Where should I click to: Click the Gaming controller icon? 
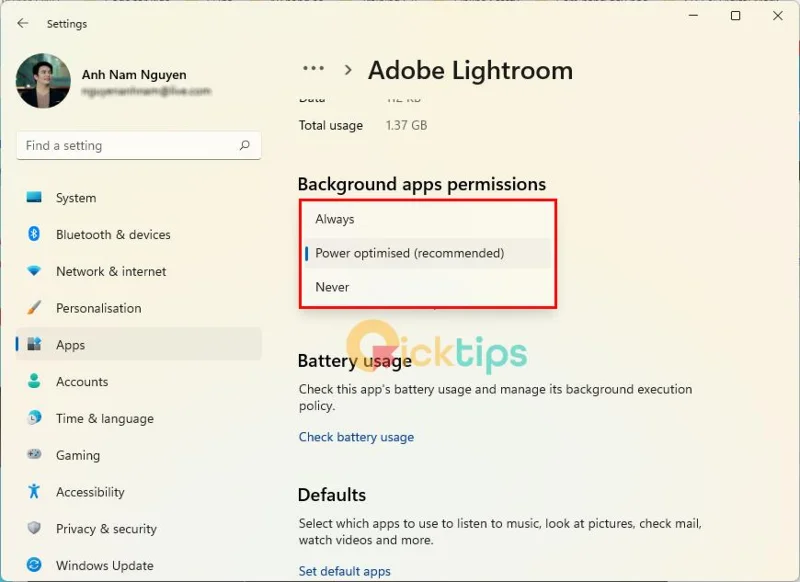click(x=34, y=454)
